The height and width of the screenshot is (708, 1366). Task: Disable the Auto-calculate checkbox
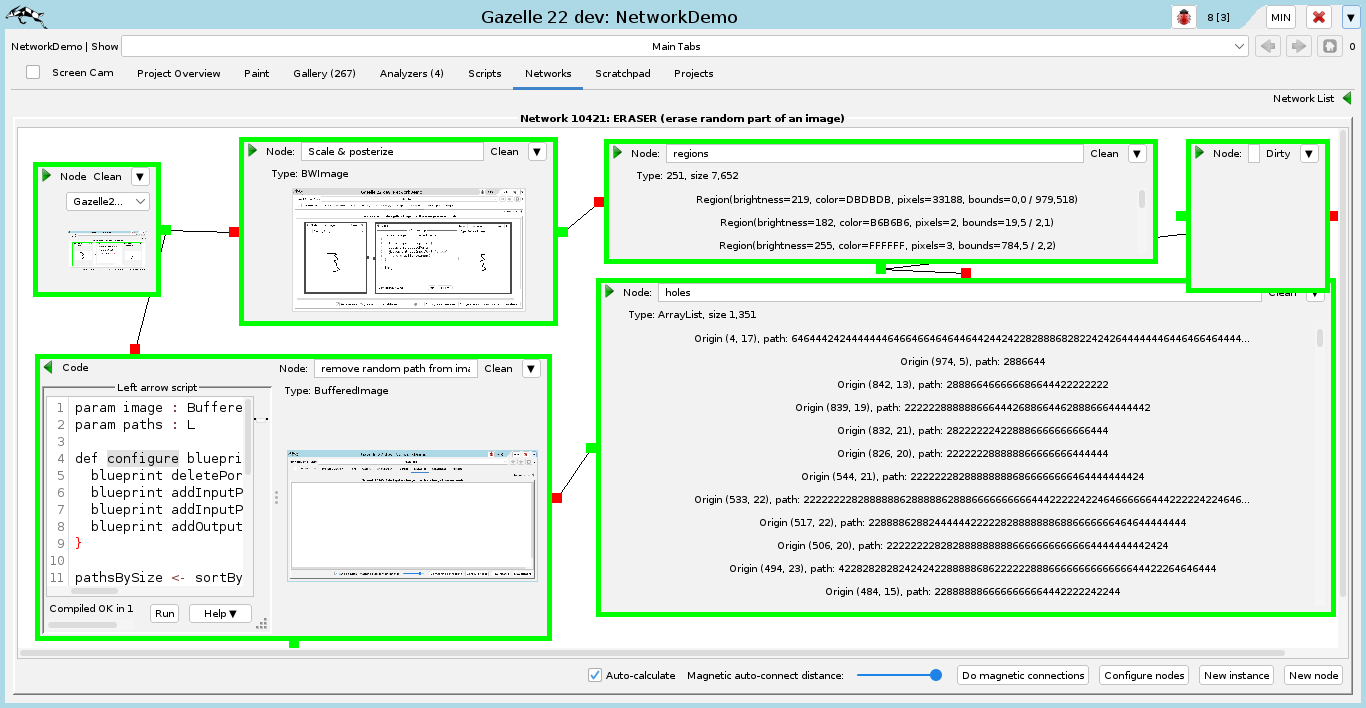coord(595,675)
